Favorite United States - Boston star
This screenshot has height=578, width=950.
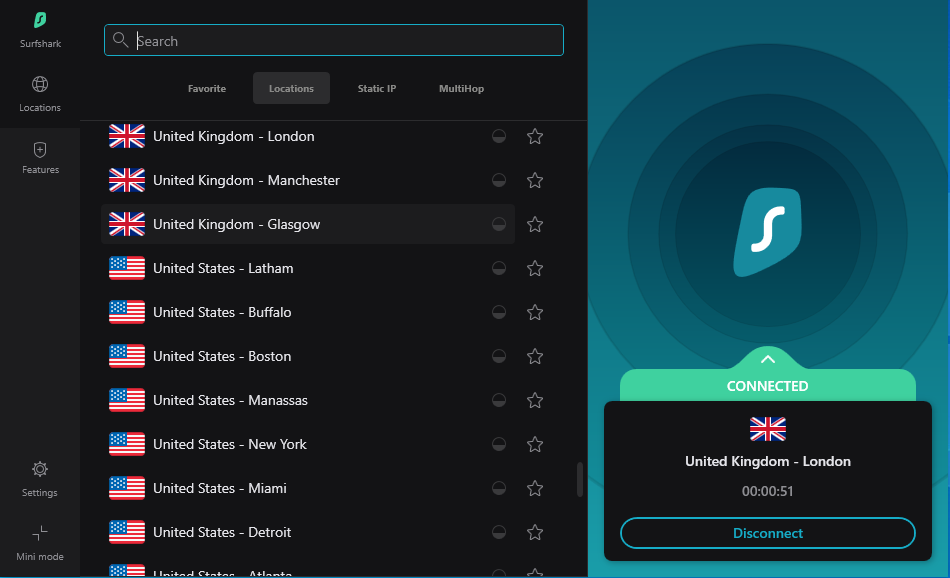tap(535, 356)
